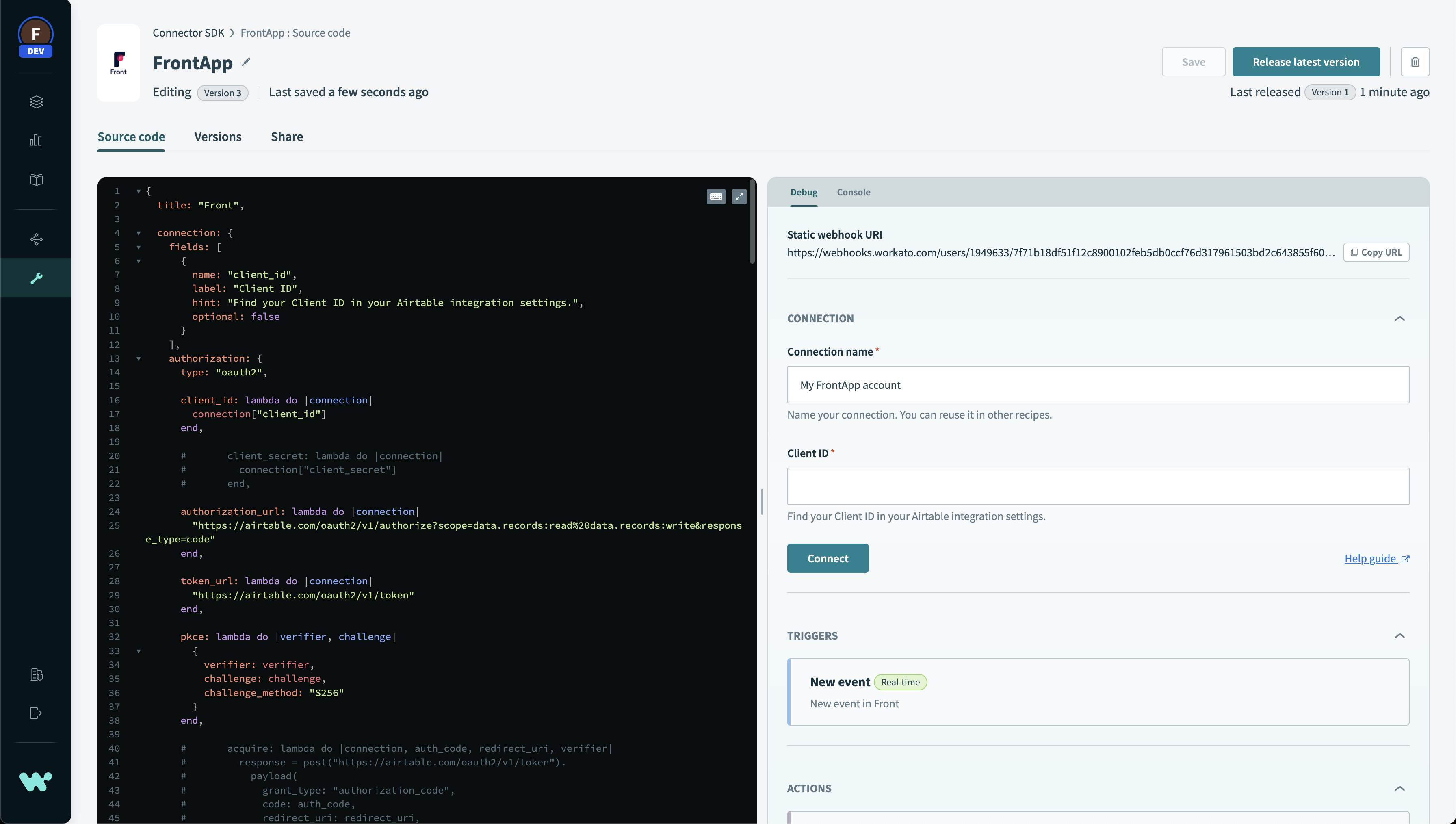
Task: Select the Connections nodes icon in sidebar
Action: tap(36, 239)
